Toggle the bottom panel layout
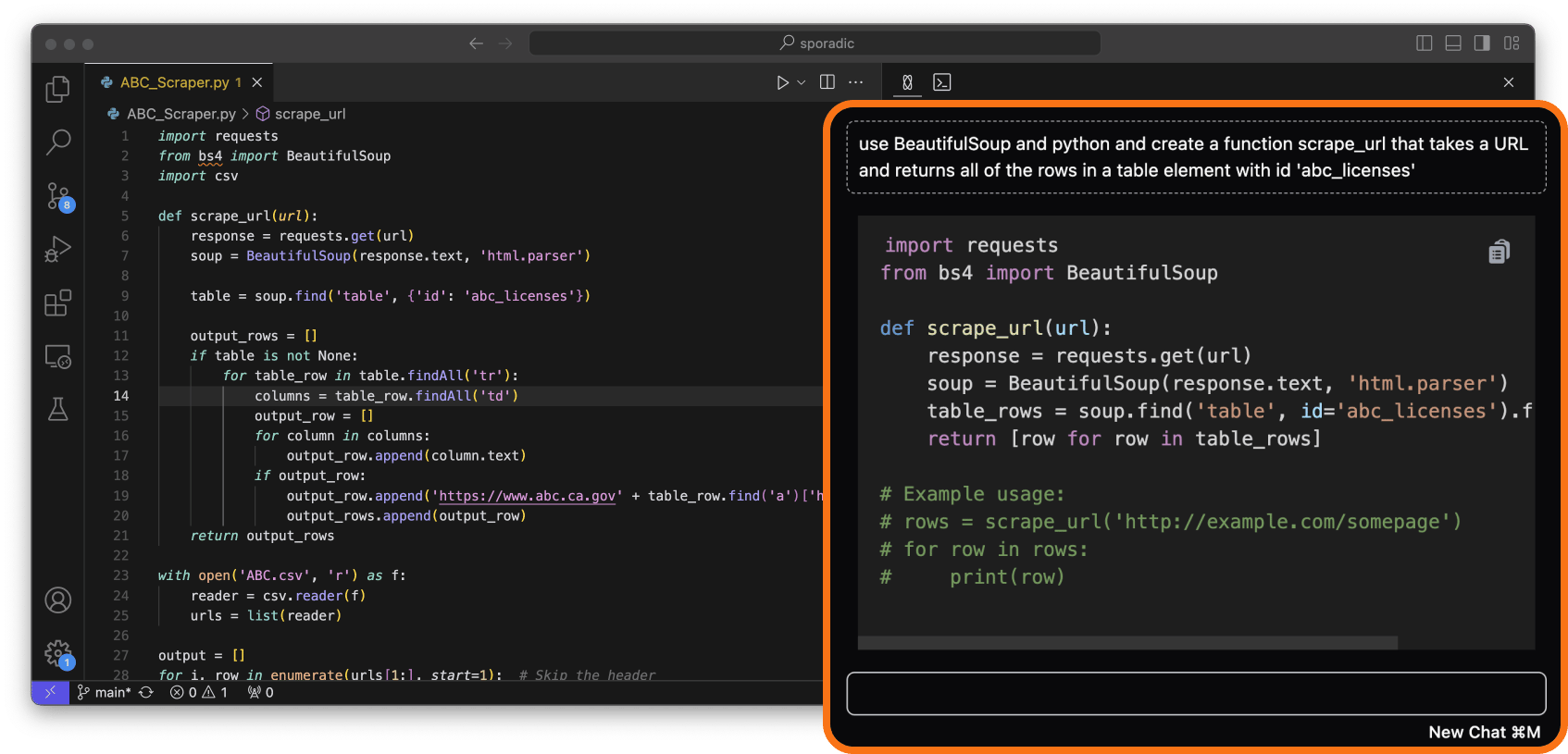The image size is (1568, 754). point(1453,43)
